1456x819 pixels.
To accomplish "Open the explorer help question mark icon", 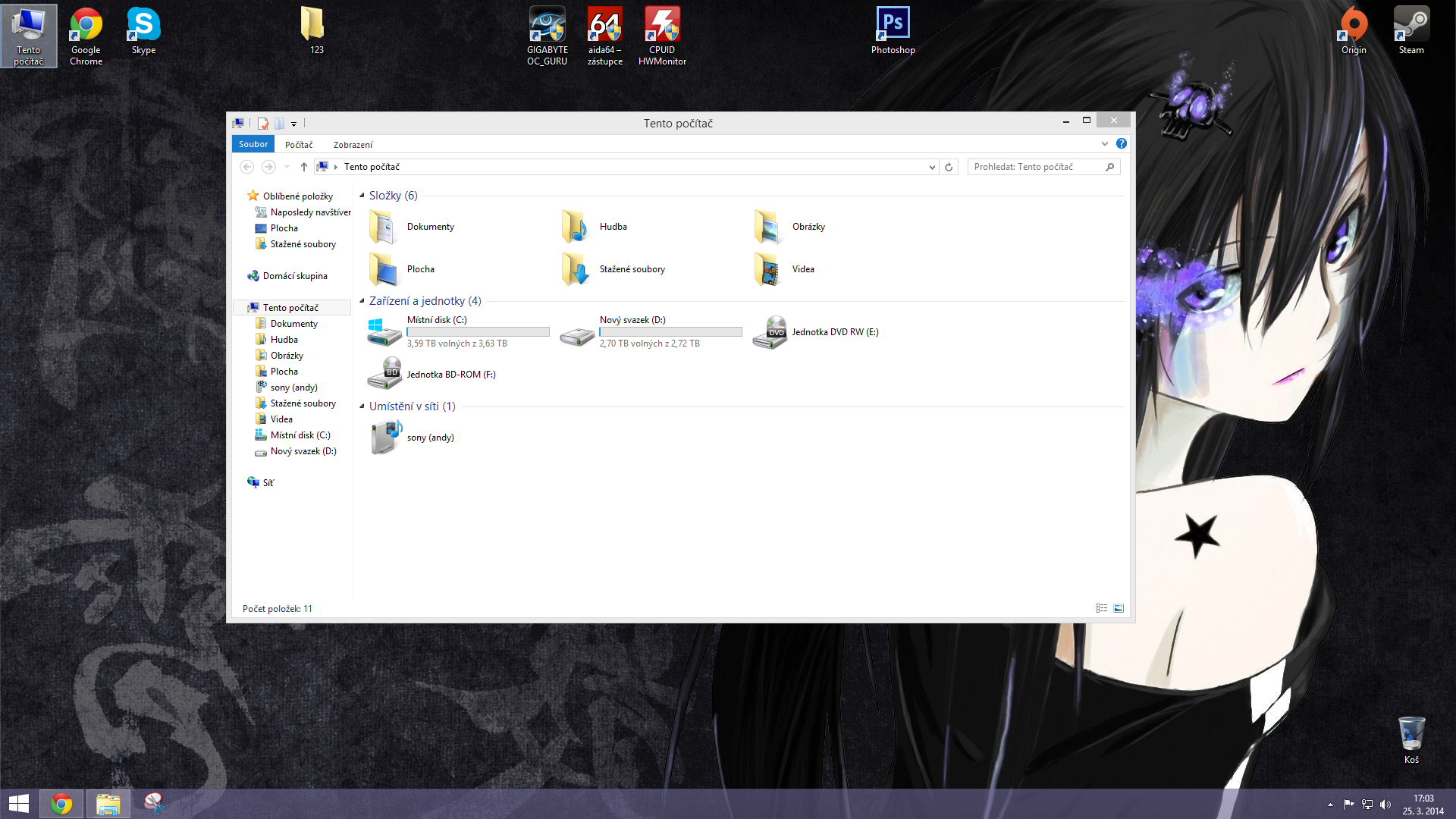I will pos(1121,144).
